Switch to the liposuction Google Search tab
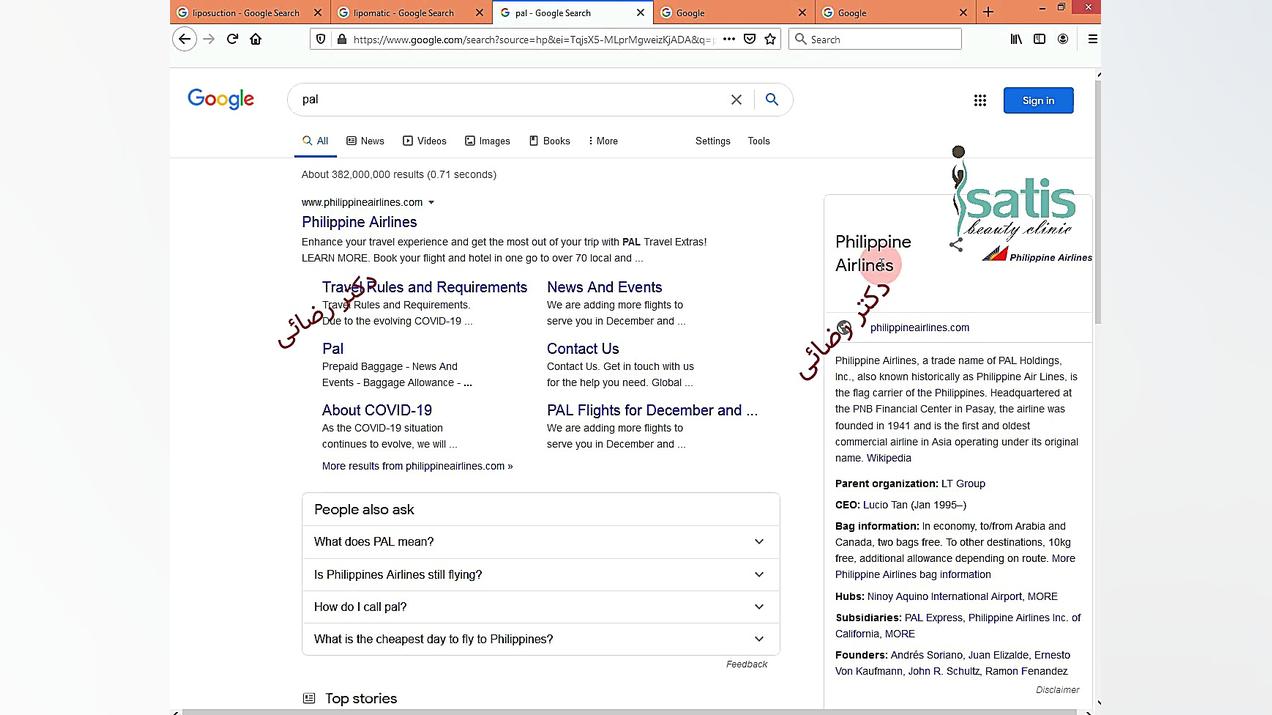Image resolution: width=1272 pixels, height=715 pixels. pos(244,13)
